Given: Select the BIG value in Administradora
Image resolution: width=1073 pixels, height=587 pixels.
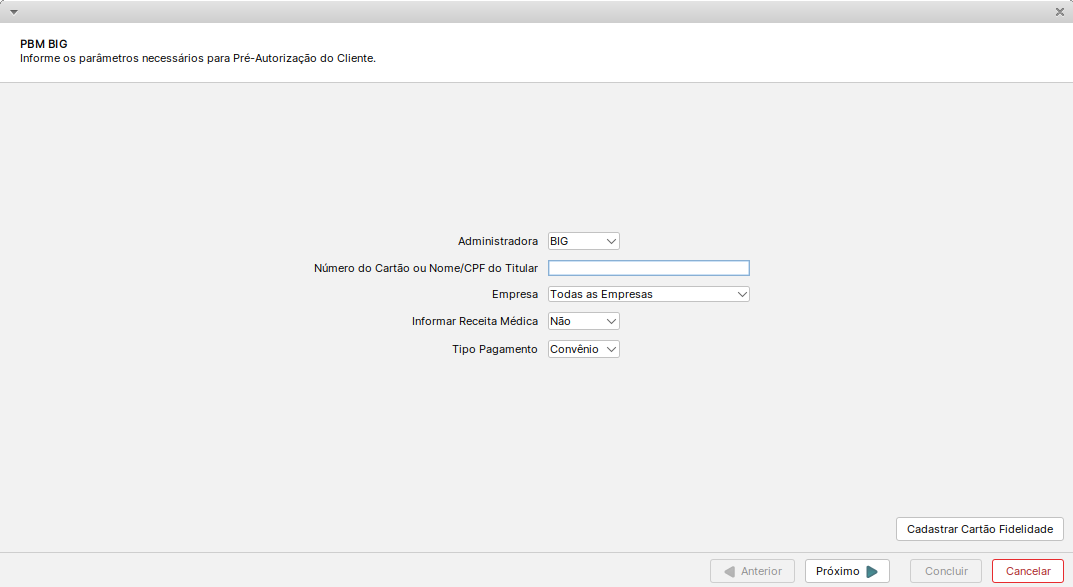Looking at the screenshot, I should pyautogui.click(x=584, y=242).
